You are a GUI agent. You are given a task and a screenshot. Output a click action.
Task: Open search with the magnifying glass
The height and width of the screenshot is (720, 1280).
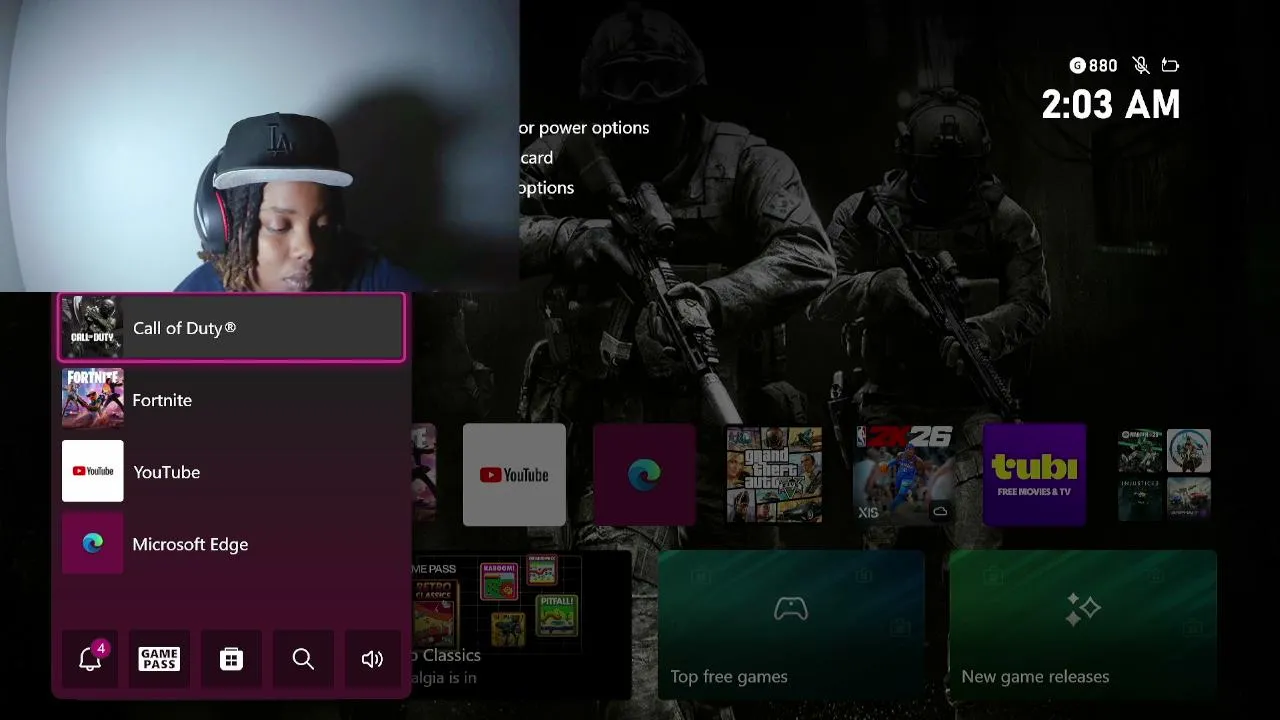[x=303, y=659]
